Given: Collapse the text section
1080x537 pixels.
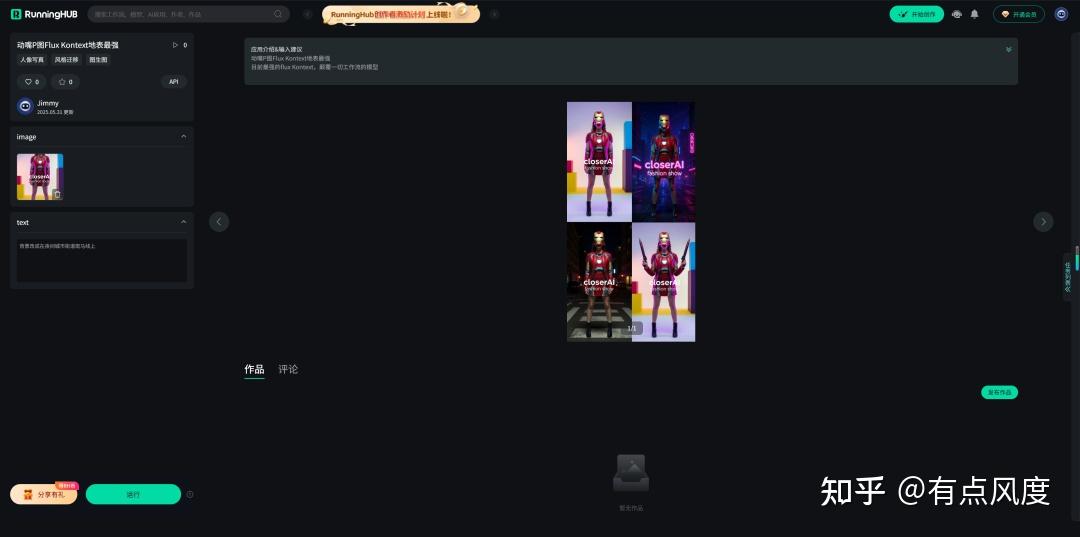Looking at the screenshot, I should click(x=183, y=222).
